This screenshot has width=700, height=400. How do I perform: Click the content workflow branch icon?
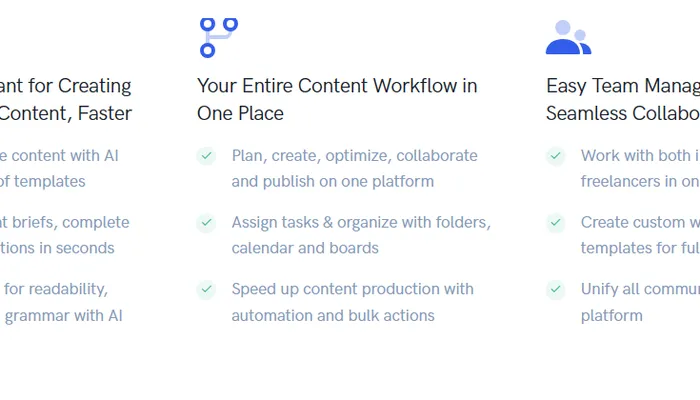(x=218, y=37)
